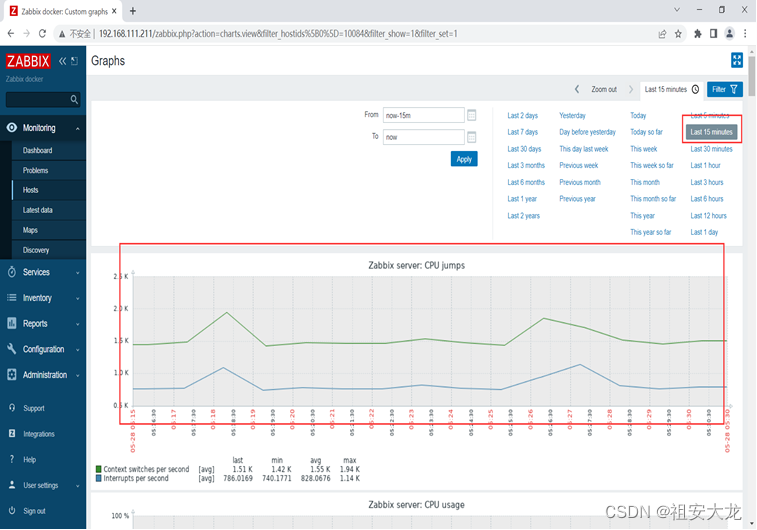This screenshot has height=530, width=757.
Task: Click the browser address bar URL
Action: click(278, 34)
